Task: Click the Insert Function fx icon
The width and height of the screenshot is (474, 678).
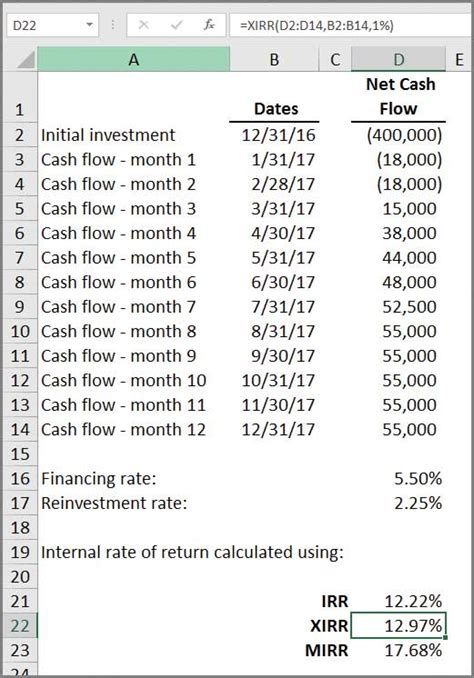Action: 209,26
